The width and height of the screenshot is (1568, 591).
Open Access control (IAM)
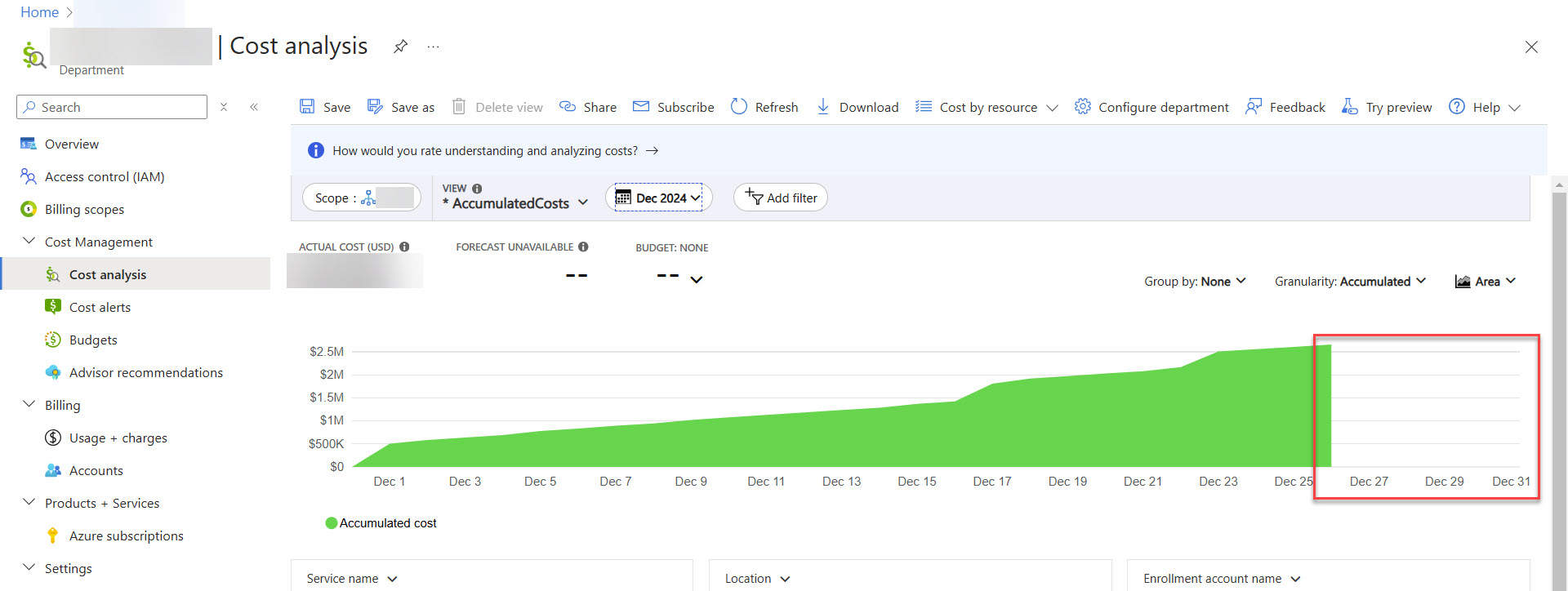(x=105, y=176)
